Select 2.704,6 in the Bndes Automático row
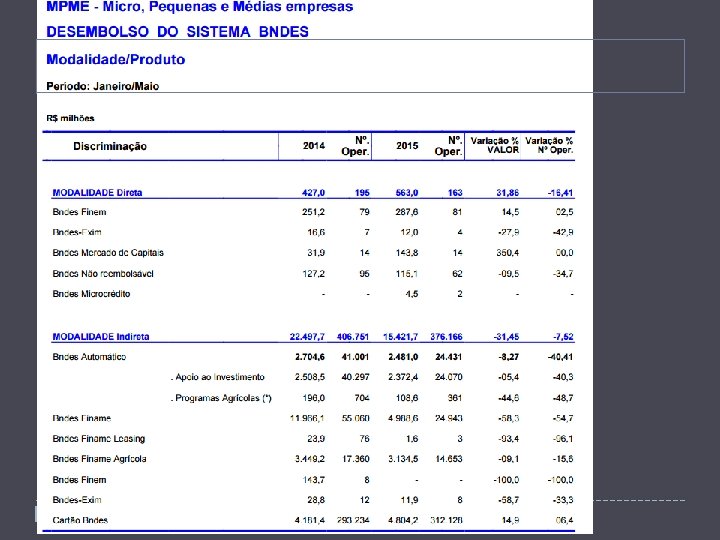The width and height of the screenshot is (720, 540). 310,357
